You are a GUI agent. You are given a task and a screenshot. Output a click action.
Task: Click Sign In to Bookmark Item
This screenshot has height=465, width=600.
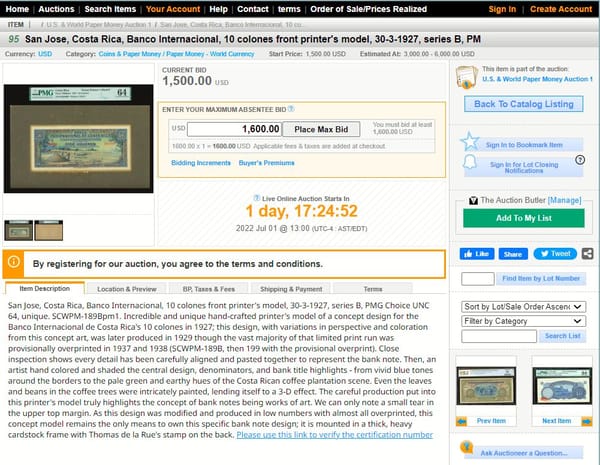pyautogui.click(x=524, y=145)
